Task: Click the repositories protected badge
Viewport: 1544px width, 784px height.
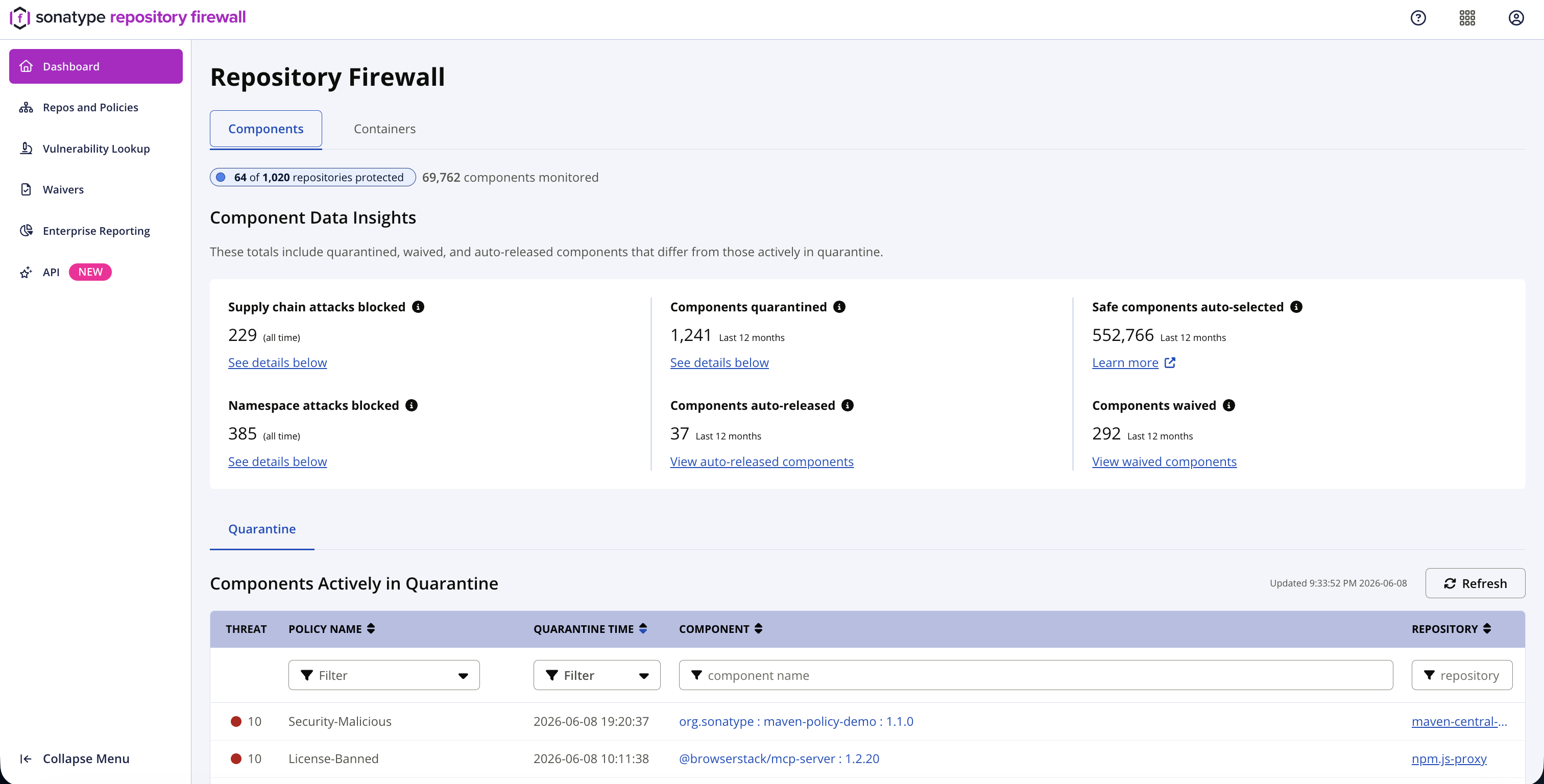Action: (x=313, y=178)
